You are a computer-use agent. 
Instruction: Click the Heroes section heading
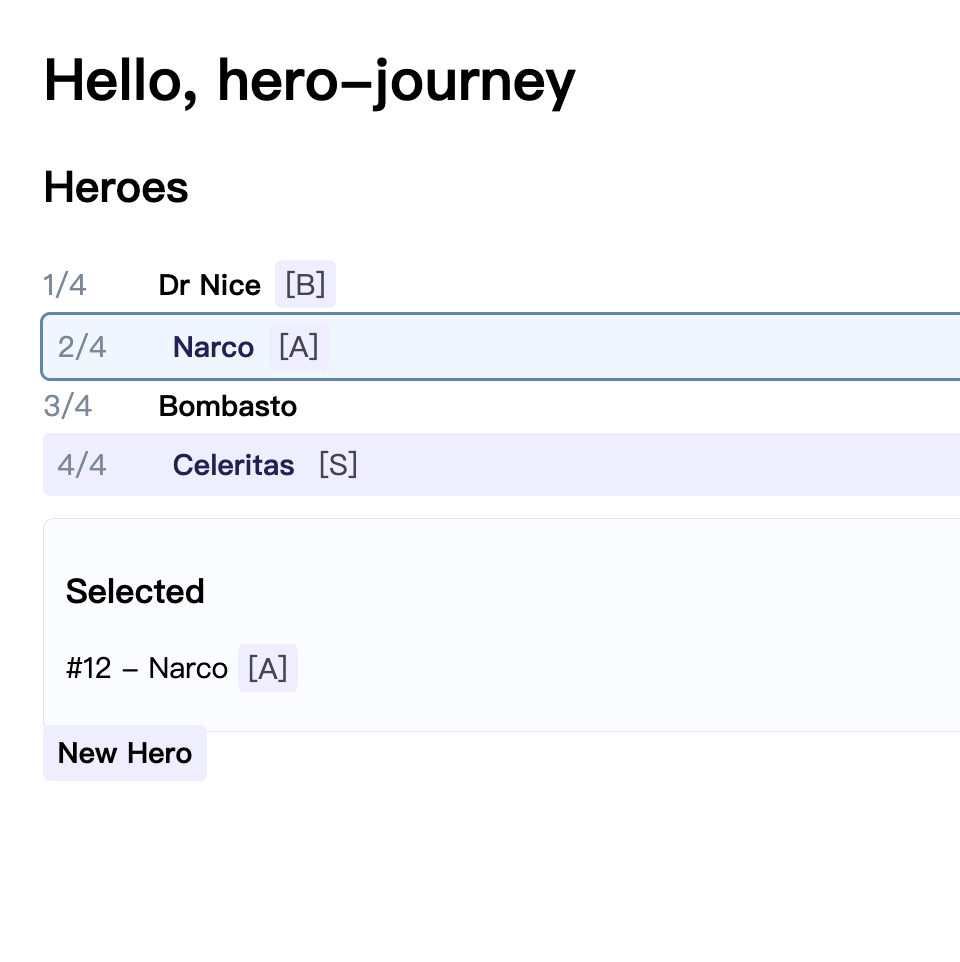pyautogui.click(x=116, y=188)
